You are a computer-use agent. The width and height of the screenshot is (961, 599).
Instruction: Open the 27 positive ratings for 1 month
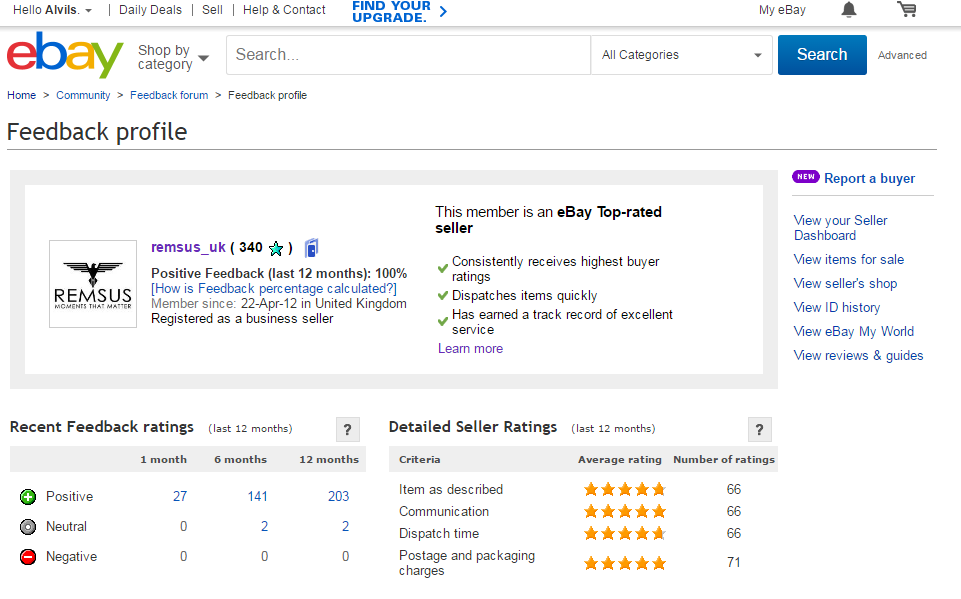pyautogui.click(x=180, y=496)
